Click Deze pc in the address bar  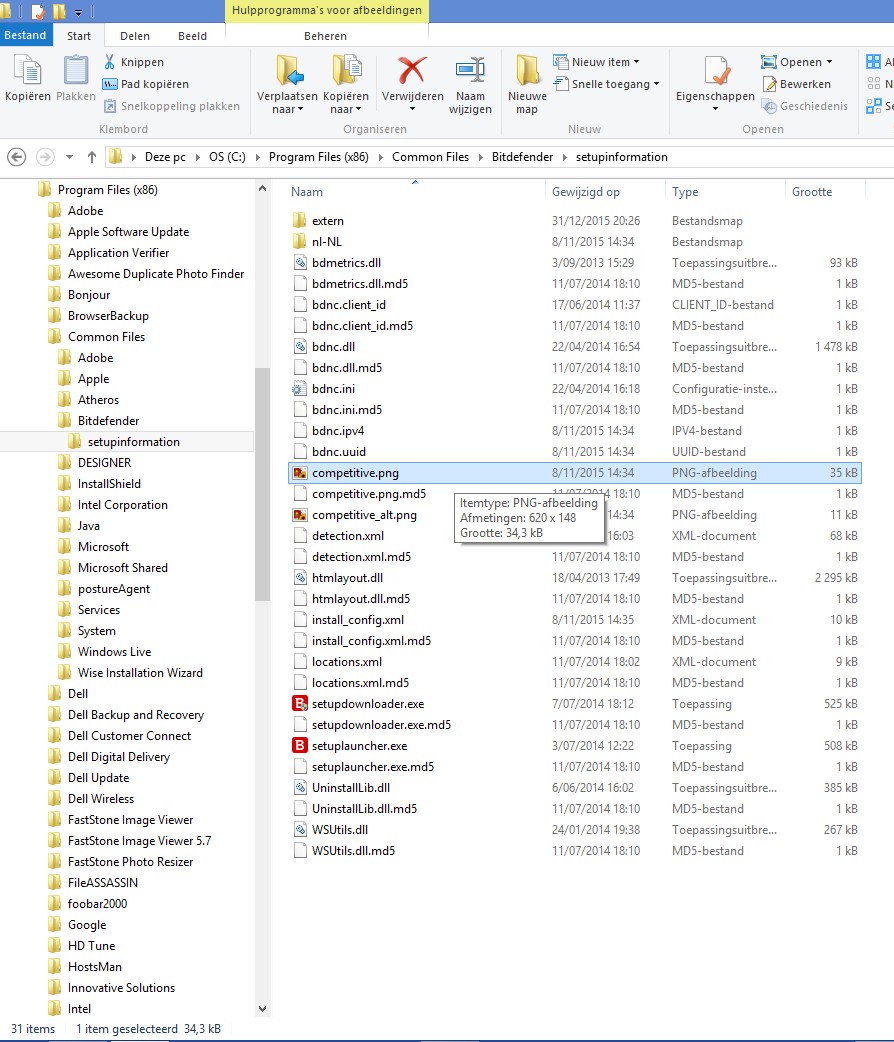point(165,157)
